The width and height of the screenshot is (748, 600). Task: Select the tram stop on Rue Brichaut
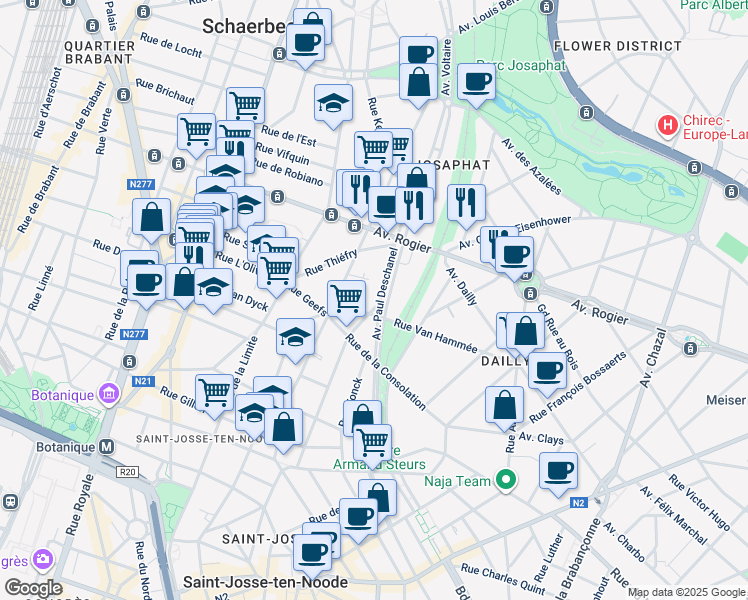[124, 95]
